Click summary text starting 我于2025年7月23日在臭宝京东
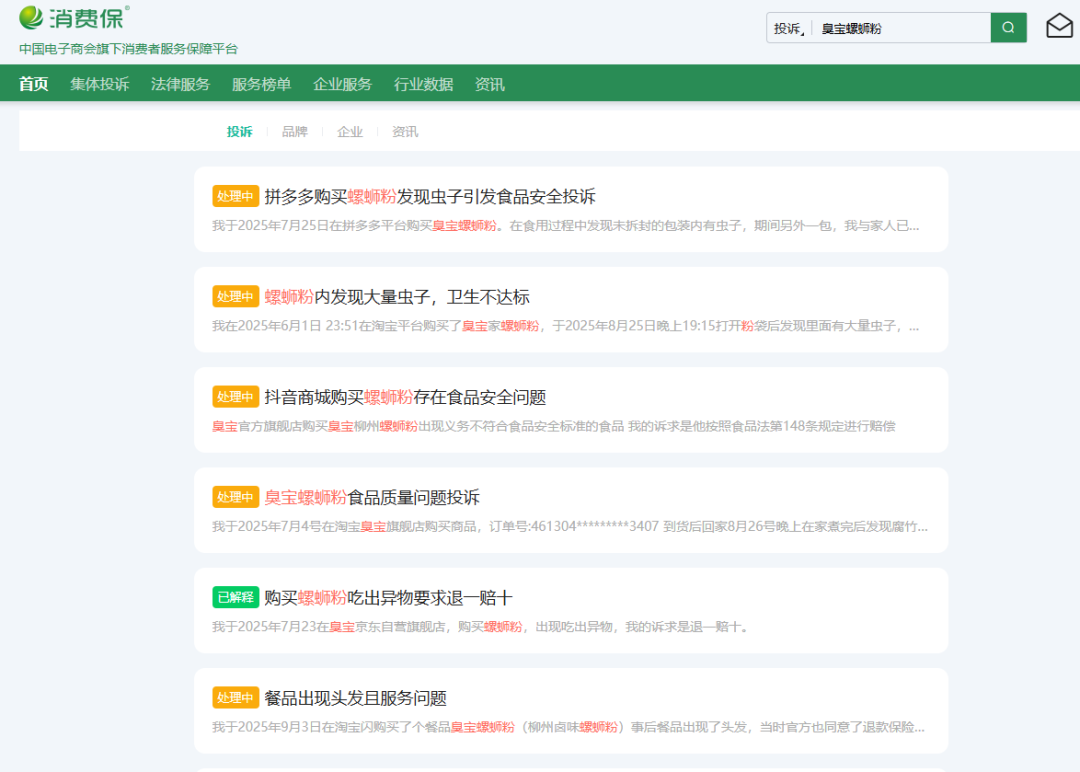The width and height of the screenshot is (1080, 772). pos(480,627)
